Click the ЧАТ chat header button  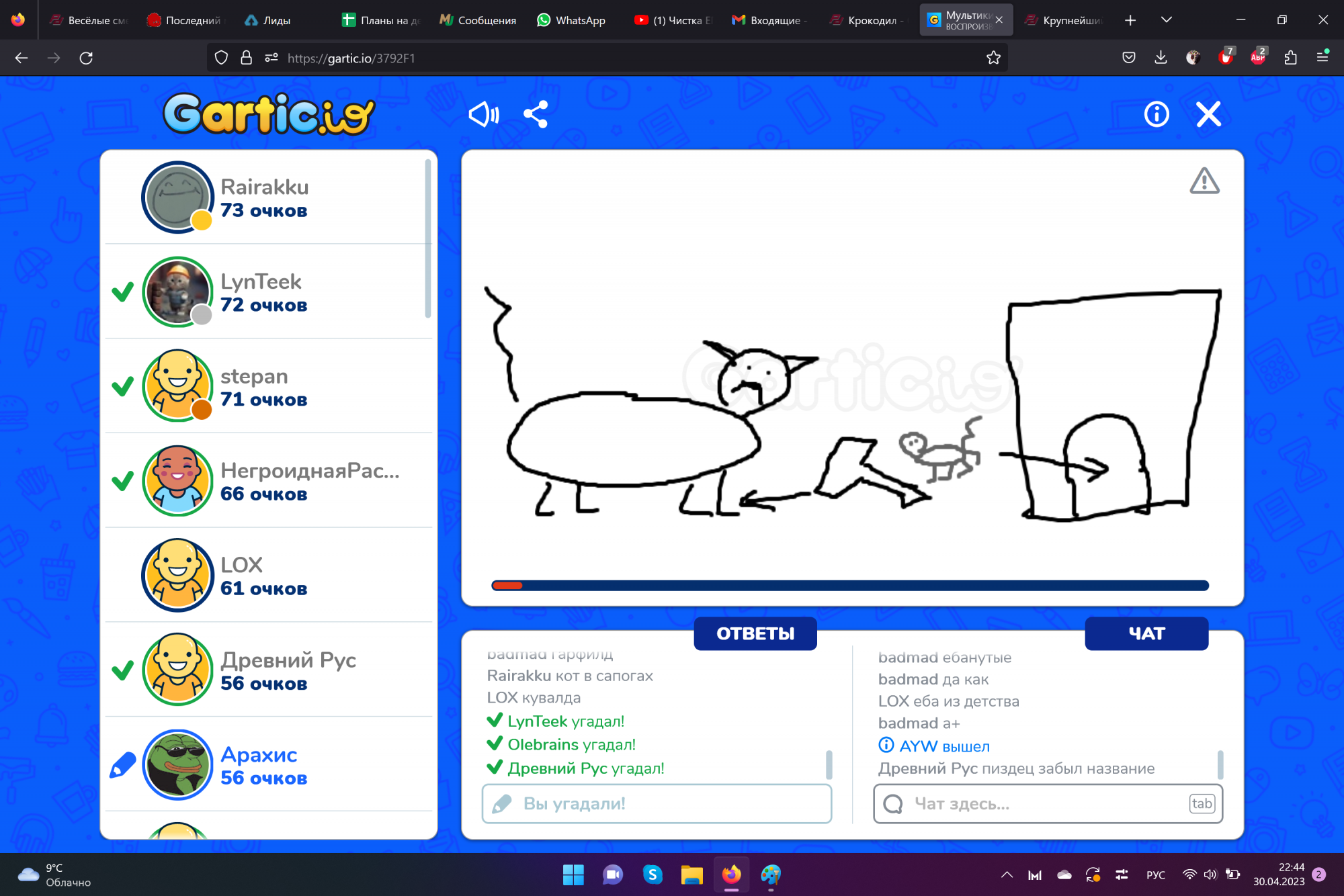(1146, 633)
